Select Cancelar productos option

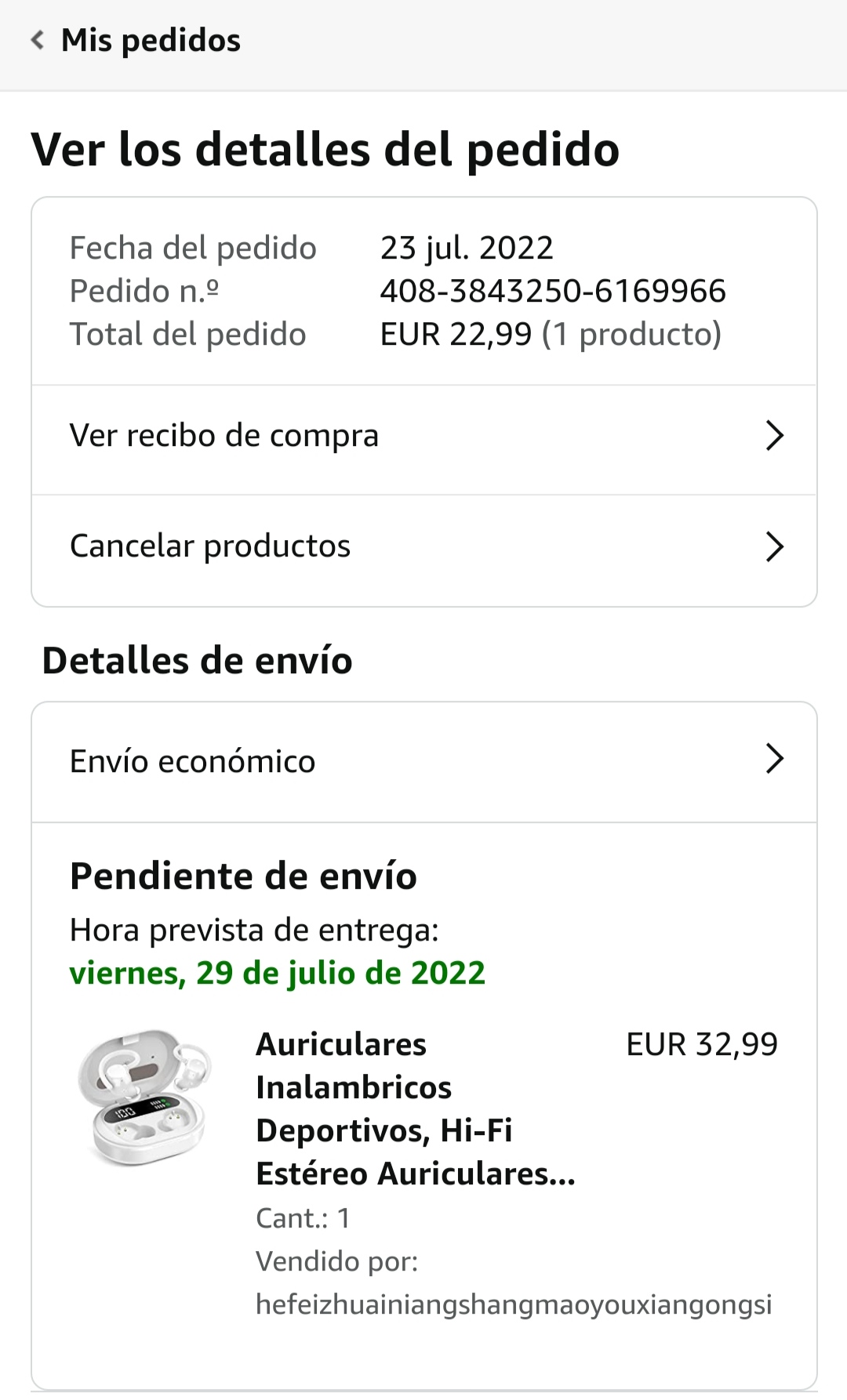210,546
